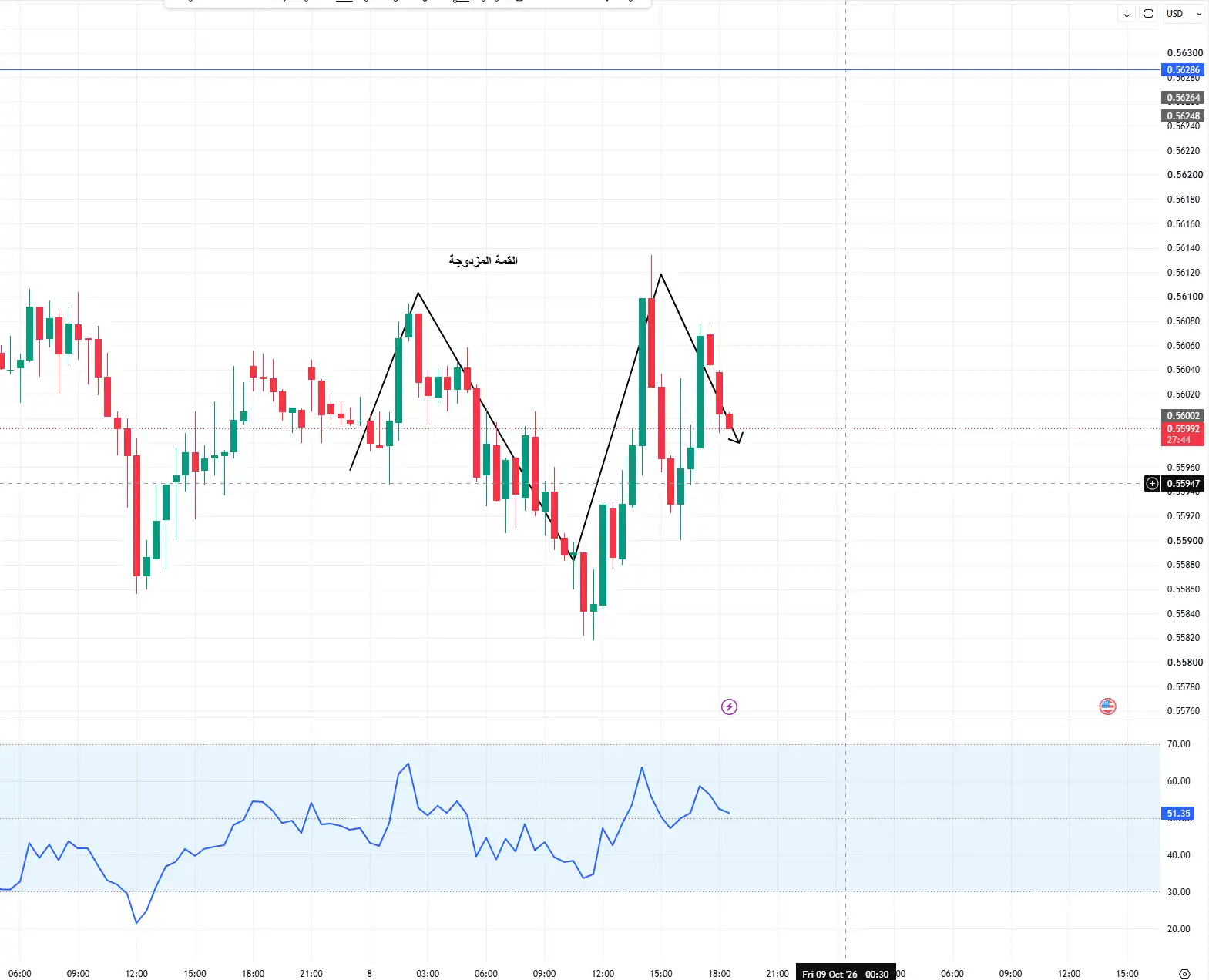Select the blue 0.56286 price label
Screen dimensions: 1209x980
1183,70
